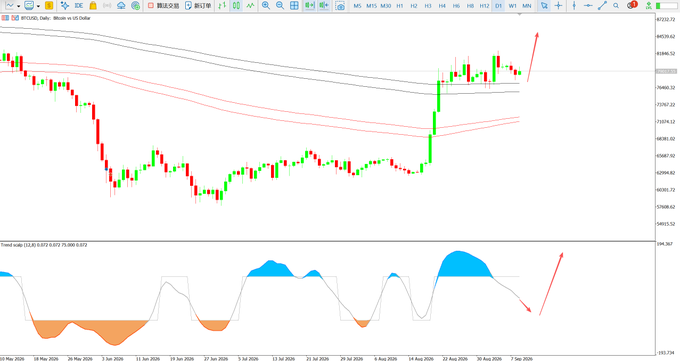
Task: Expand the templates dropdown arrow
Action: coord(38,6)
